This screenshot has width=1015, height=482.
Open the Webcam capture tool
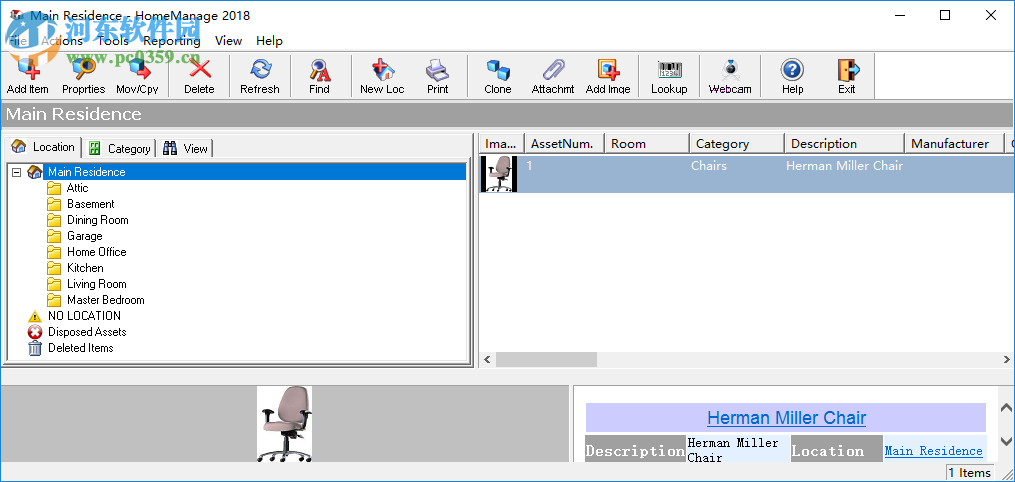point(730,76)
